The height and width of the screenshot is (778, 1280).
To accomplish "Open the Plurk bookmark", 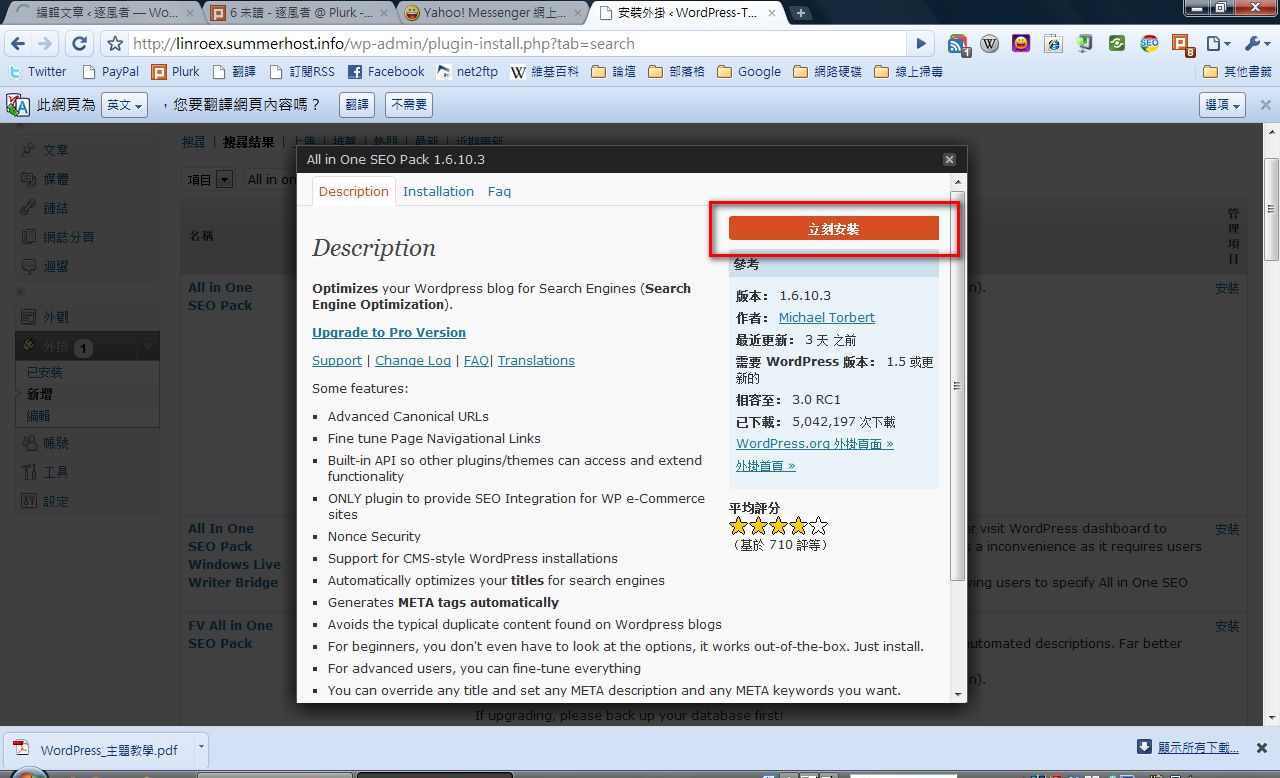I will [x=175, y=72].
